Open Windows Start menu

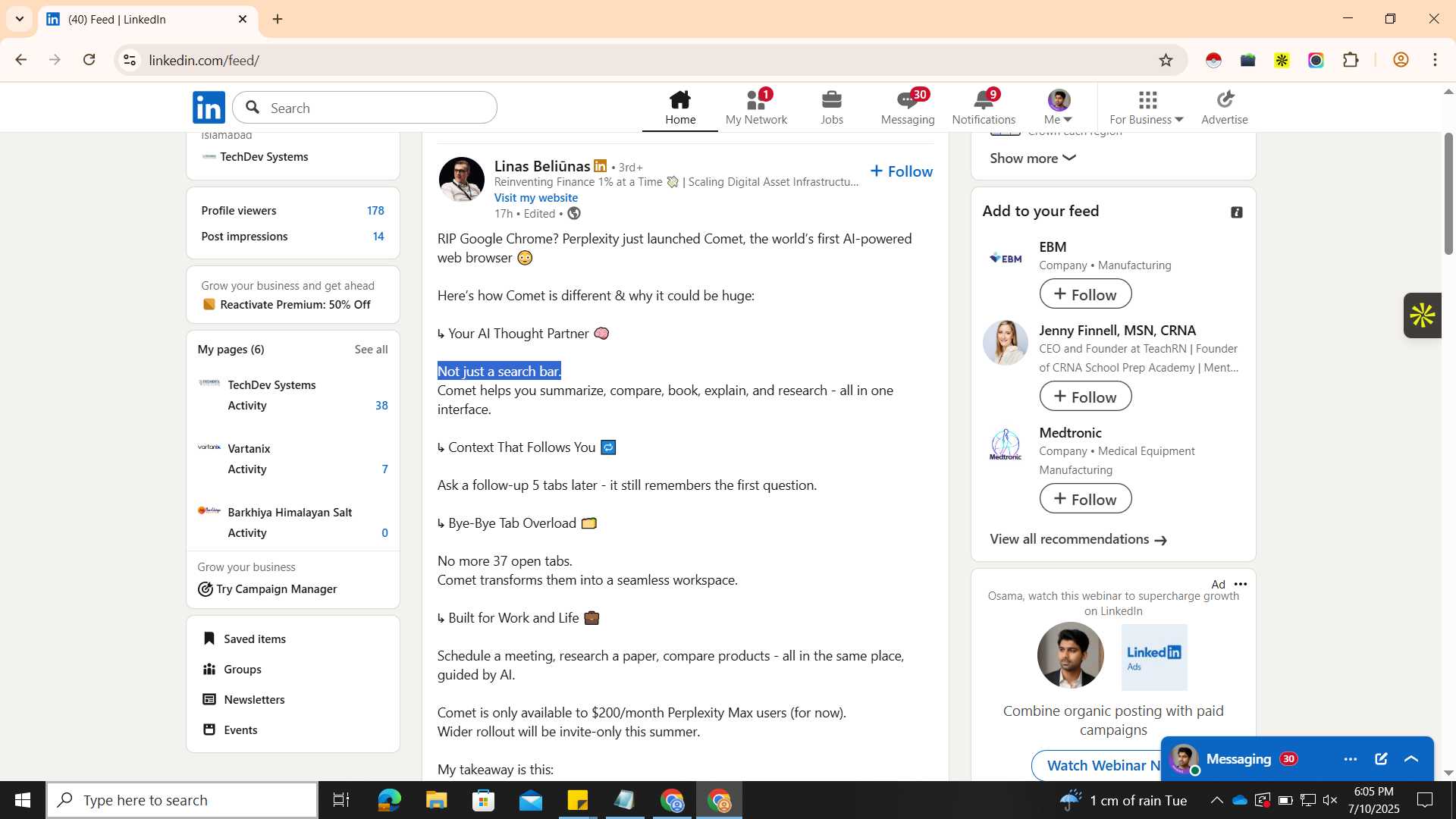23,800
